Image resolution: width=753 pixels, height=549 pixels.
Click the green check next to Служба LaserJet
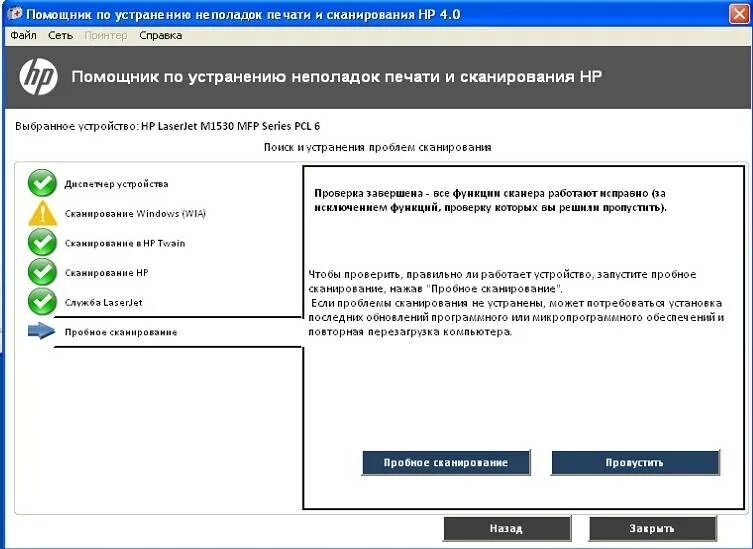[x=42, y=302]
